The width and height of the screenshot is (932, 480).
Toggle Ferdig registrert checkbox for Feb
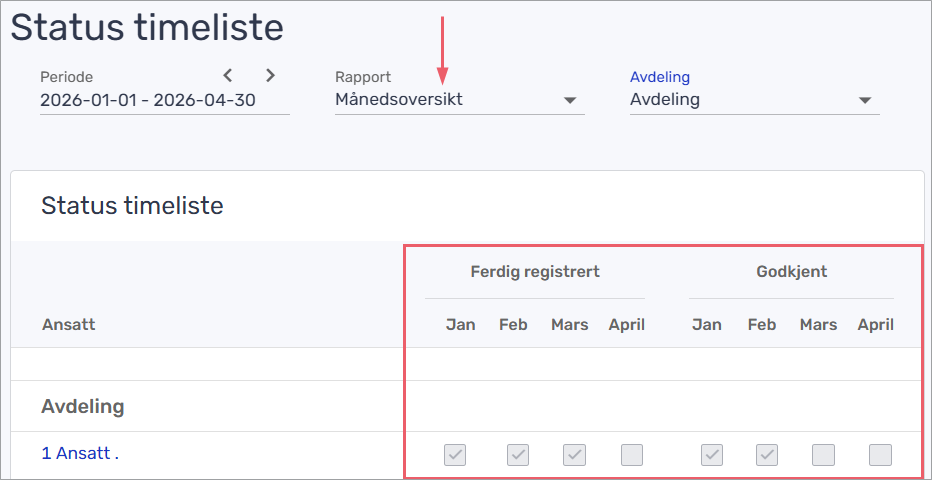point(517,455)
